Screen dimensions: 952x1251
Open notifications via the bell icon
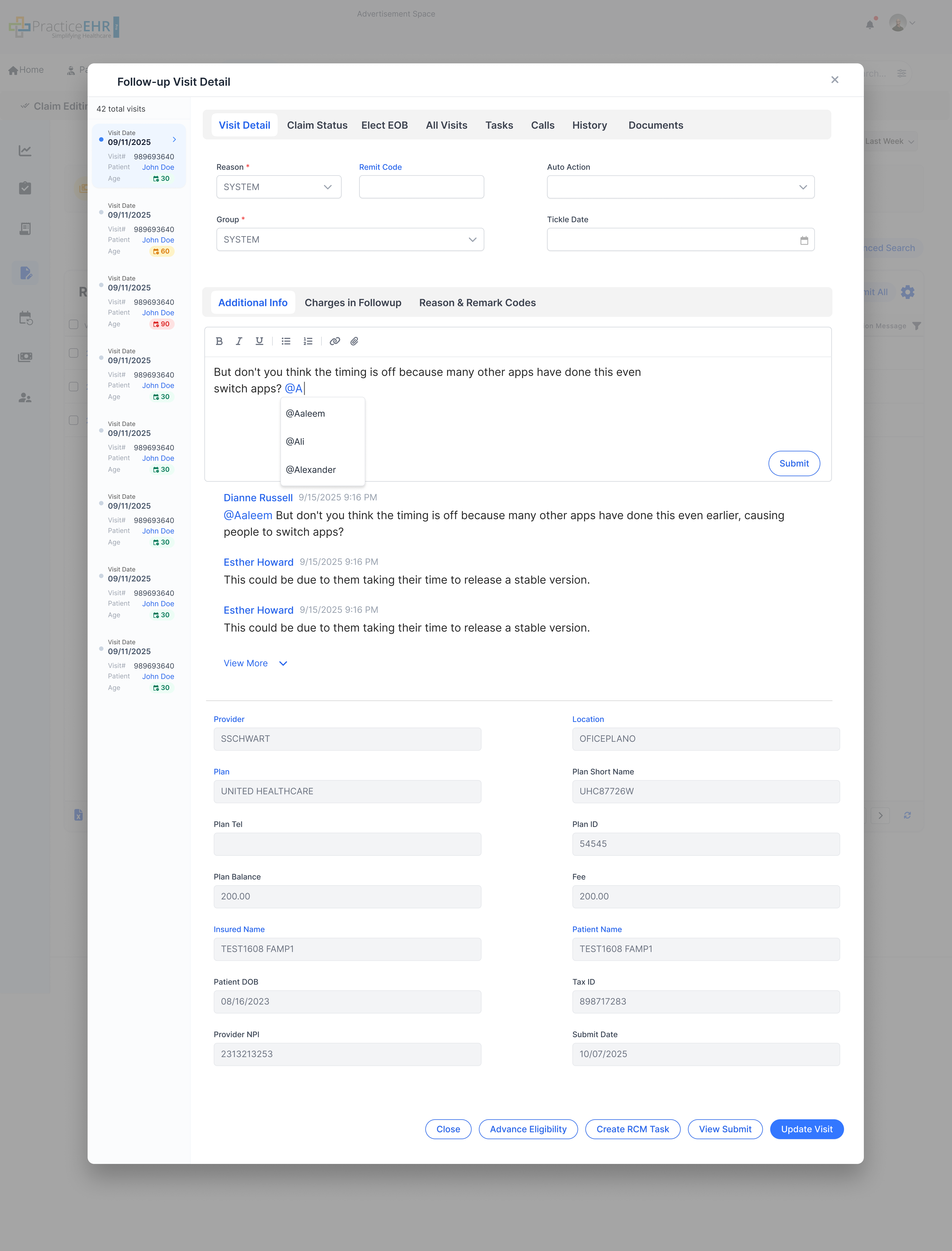[870, 23]
